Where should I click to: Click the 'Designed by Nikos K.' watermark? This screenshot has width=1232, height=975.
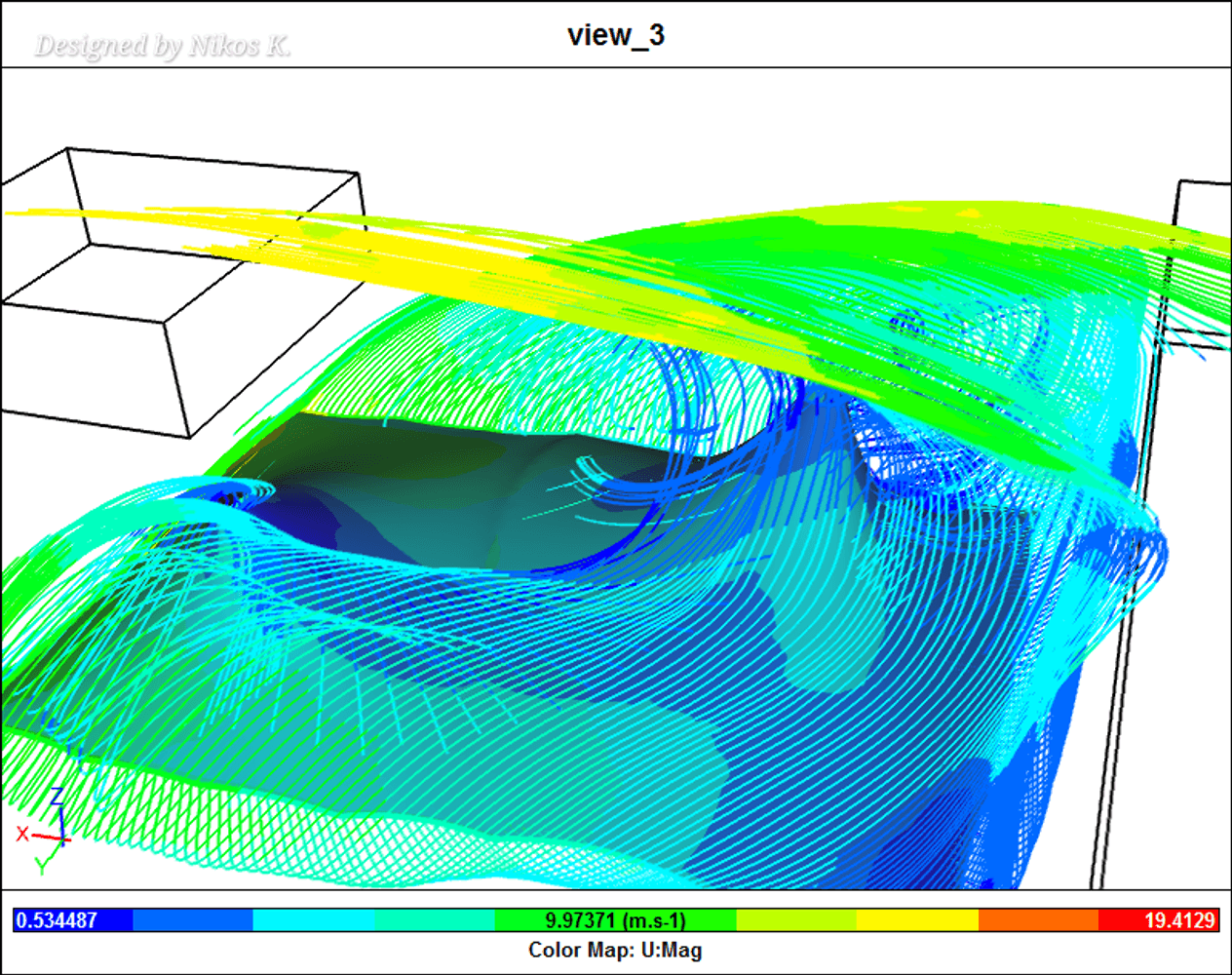[x=162, y=46]
